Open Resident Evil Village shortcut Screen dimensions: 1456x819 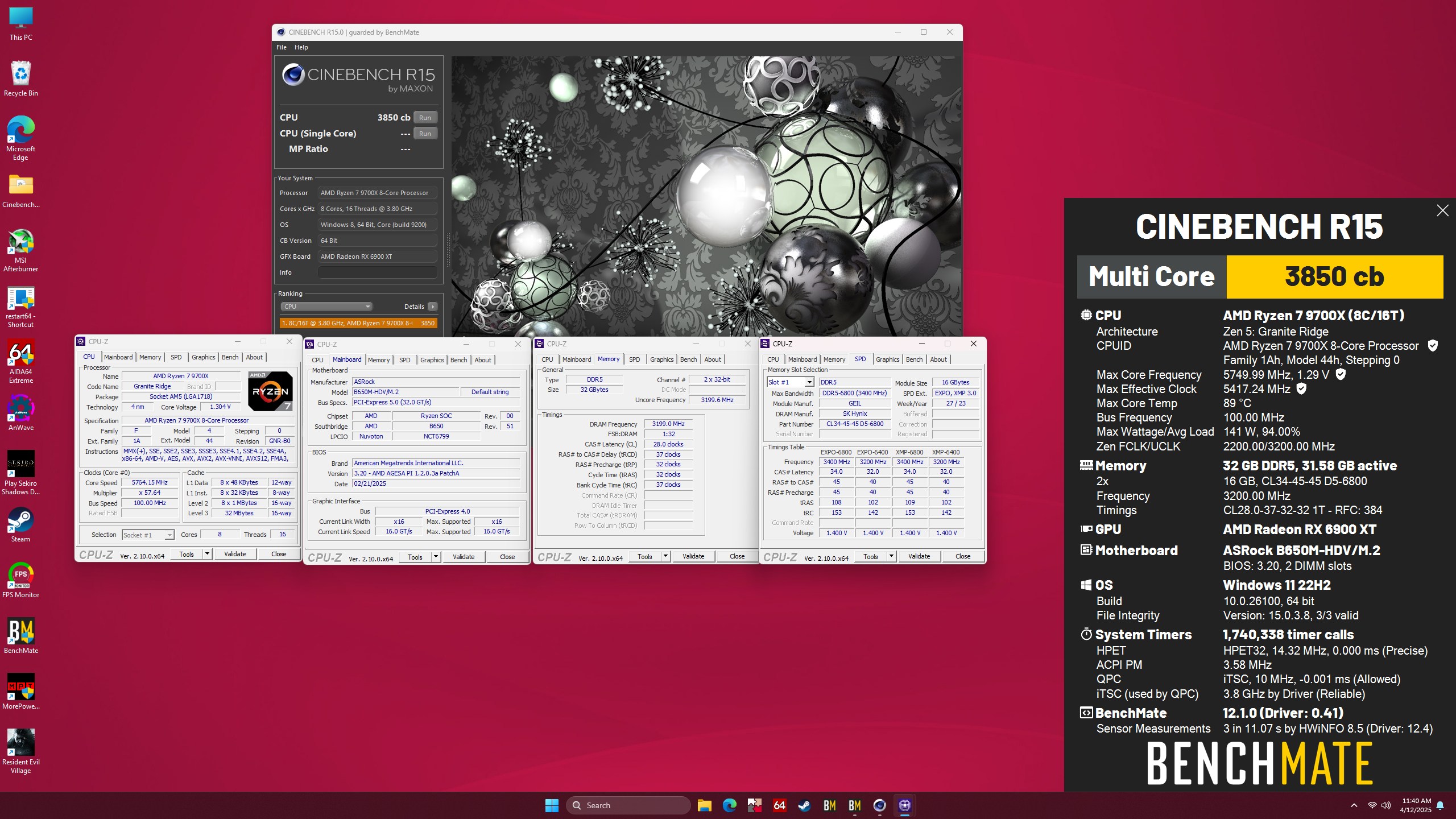pyautogui.click(x=20, y=751)
